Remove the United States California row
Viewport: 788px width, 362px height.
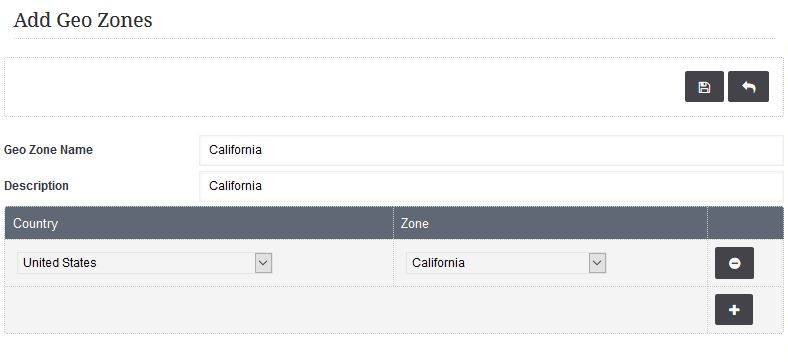734,263
